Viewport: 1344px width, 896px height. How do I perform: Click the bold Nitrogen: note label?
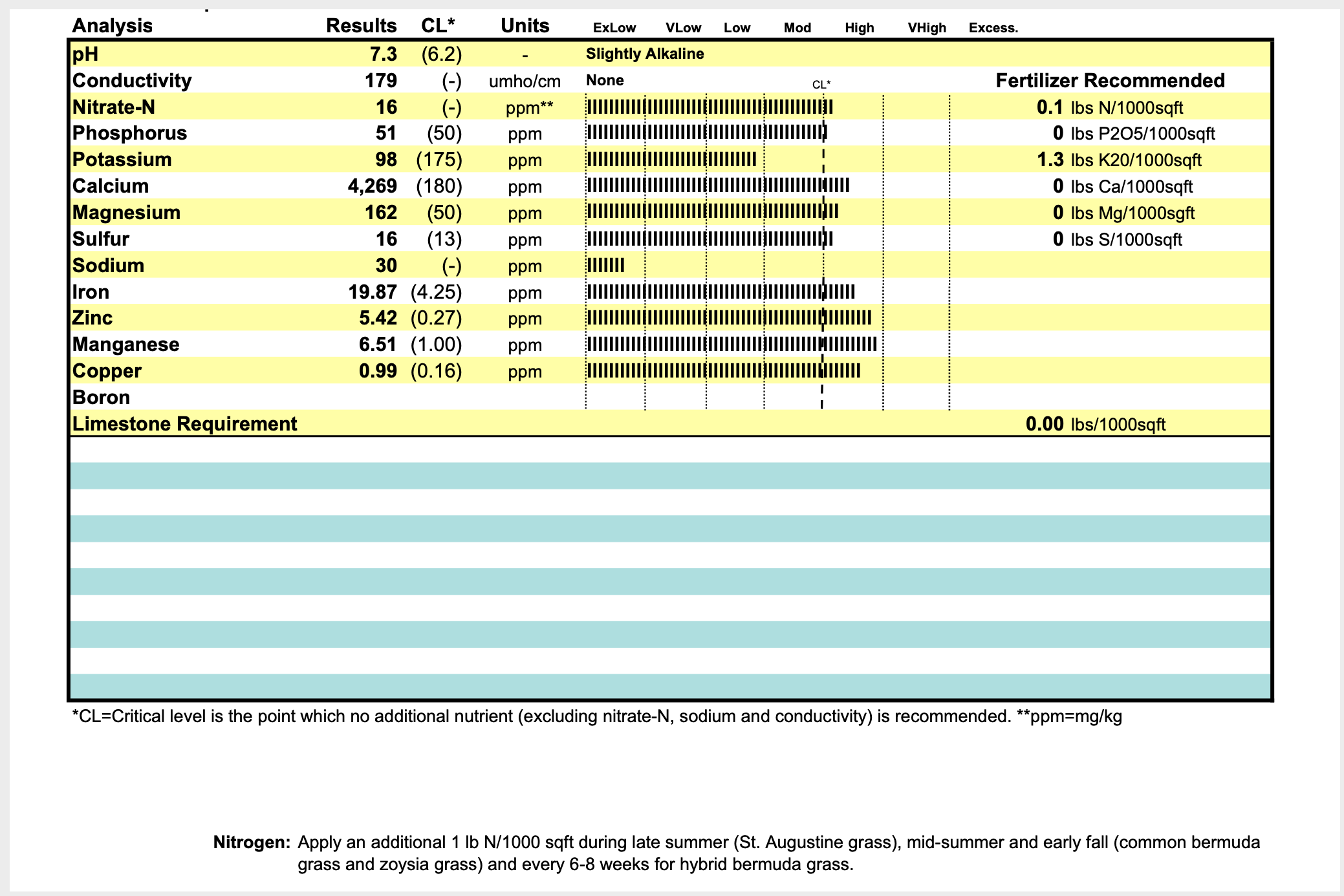(252, 842)
